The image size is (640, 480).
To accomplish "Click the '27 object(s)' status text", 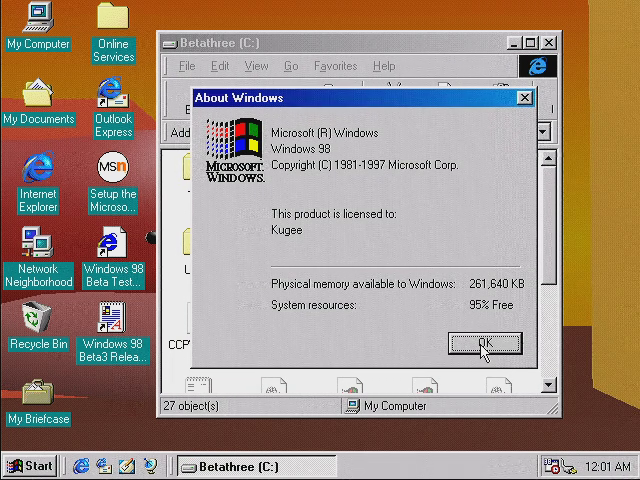I will pyautogui.click(x=191, y=406).
